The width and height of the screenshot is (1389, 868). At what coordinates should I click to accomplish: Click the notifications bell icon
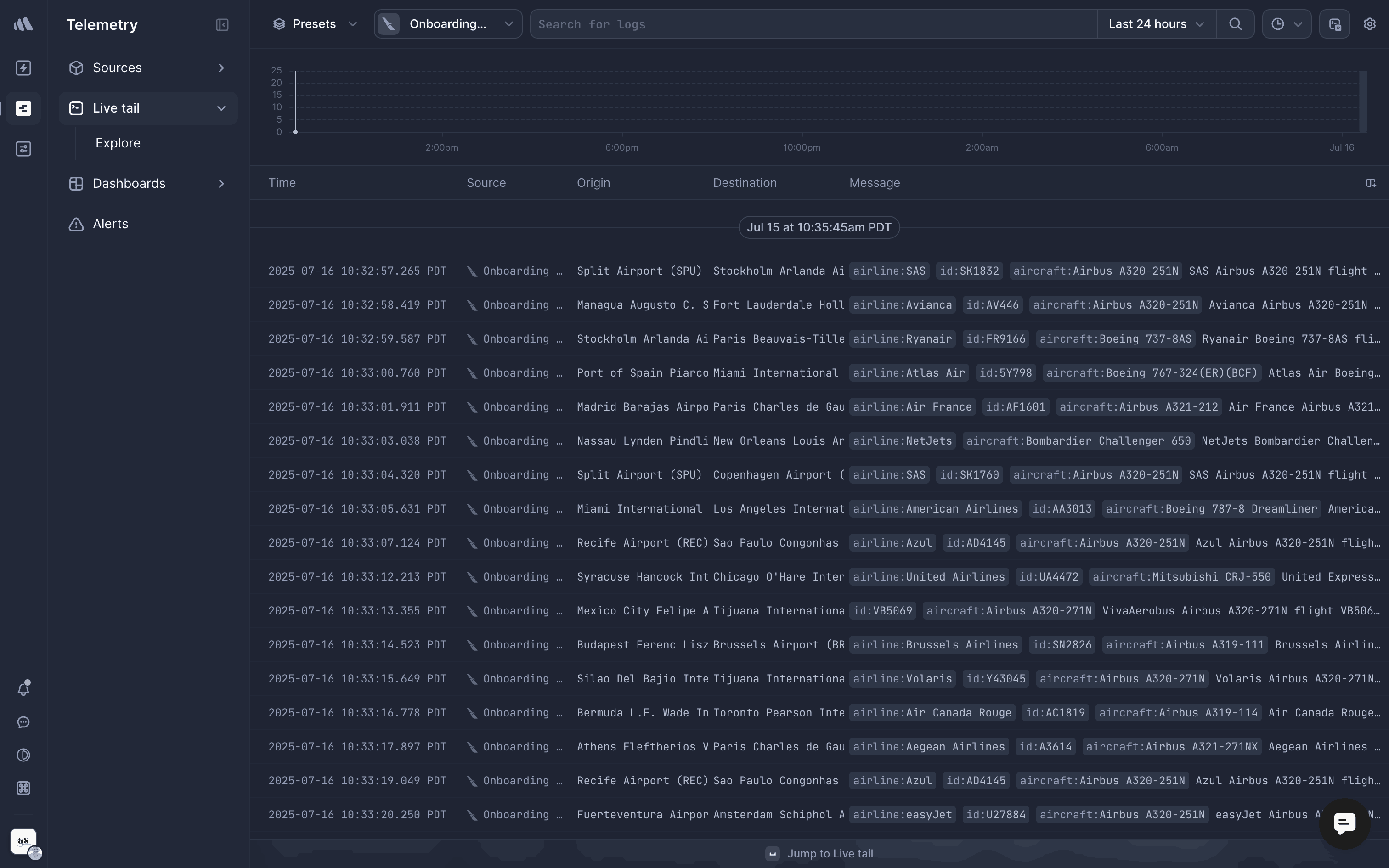pyautogui.click(x=23, y=688)
